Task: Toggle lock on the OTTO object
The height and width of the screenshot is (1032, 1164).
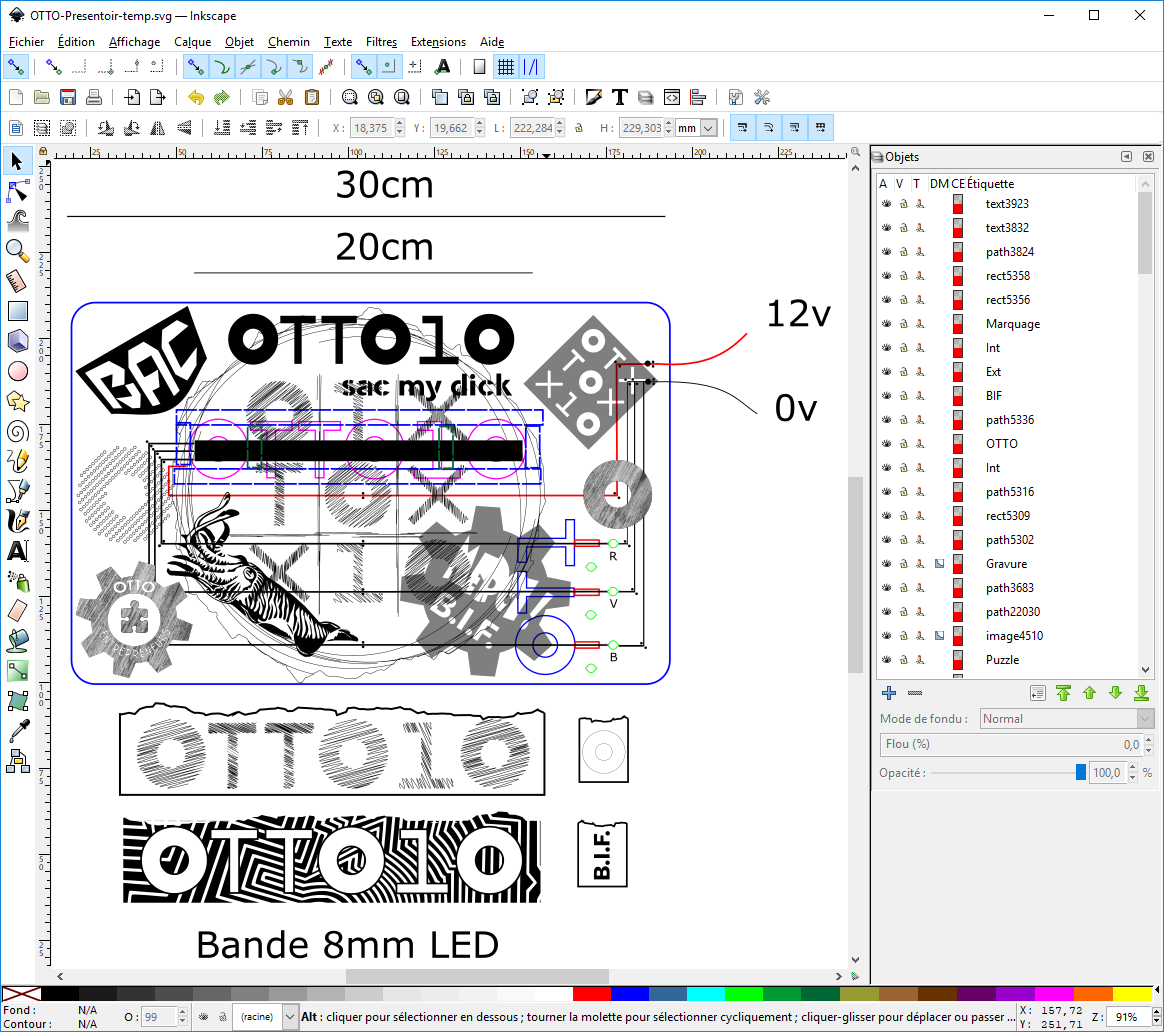Action: click(903, 444)
